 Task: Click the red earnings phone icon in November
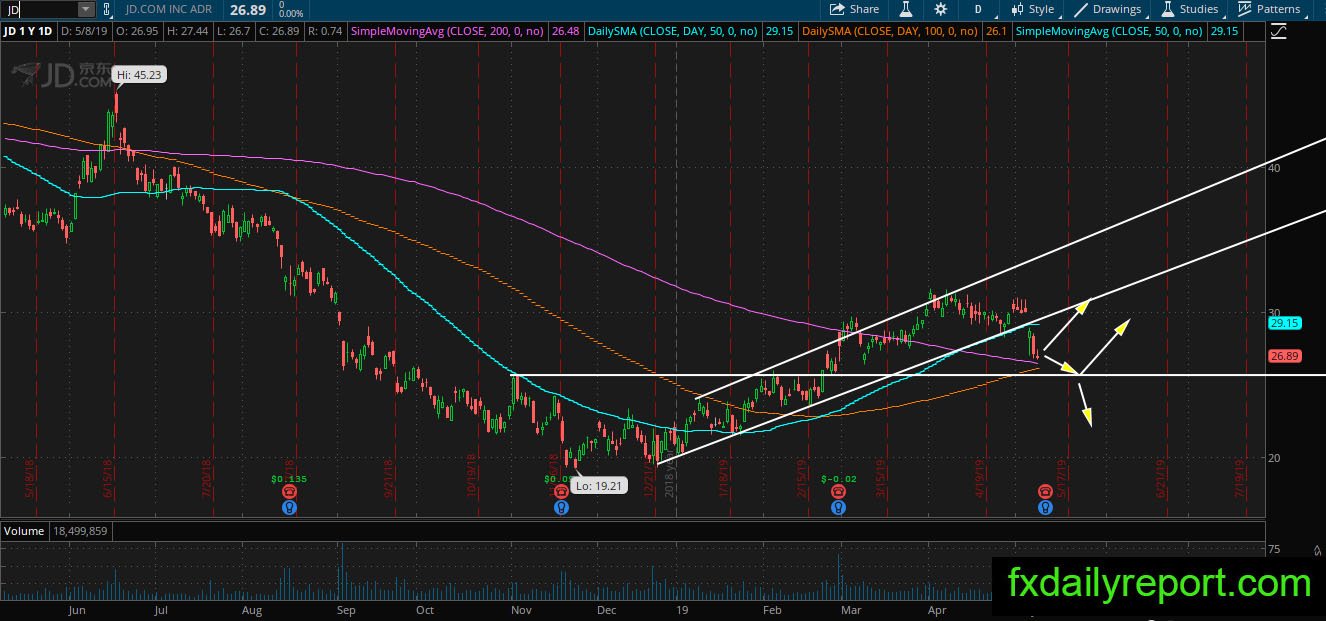[x=561, y=492]
